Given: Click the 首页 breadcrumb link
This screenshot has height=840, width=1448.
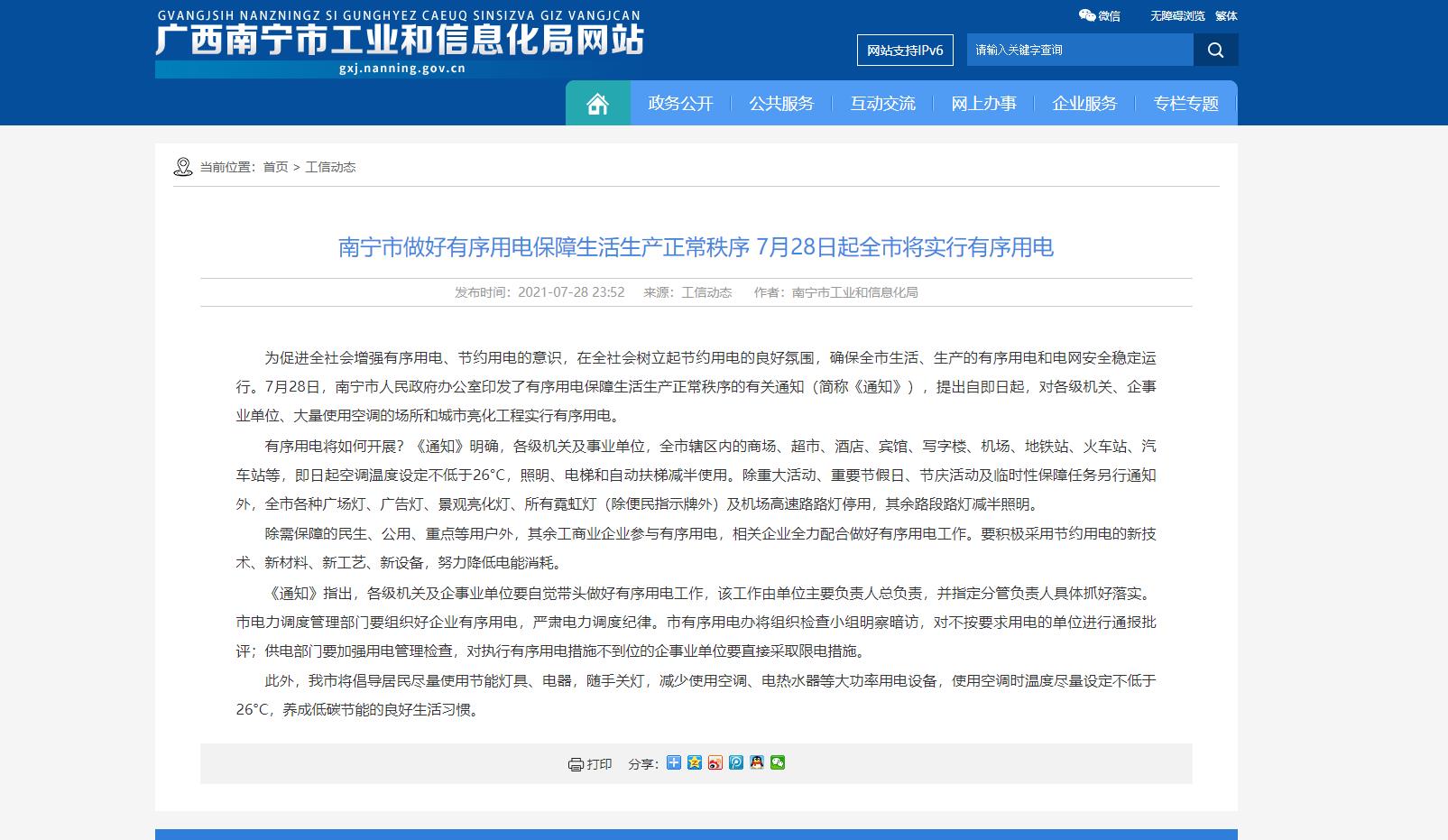Looking at the screenshot, I should (x=275, y=167).
